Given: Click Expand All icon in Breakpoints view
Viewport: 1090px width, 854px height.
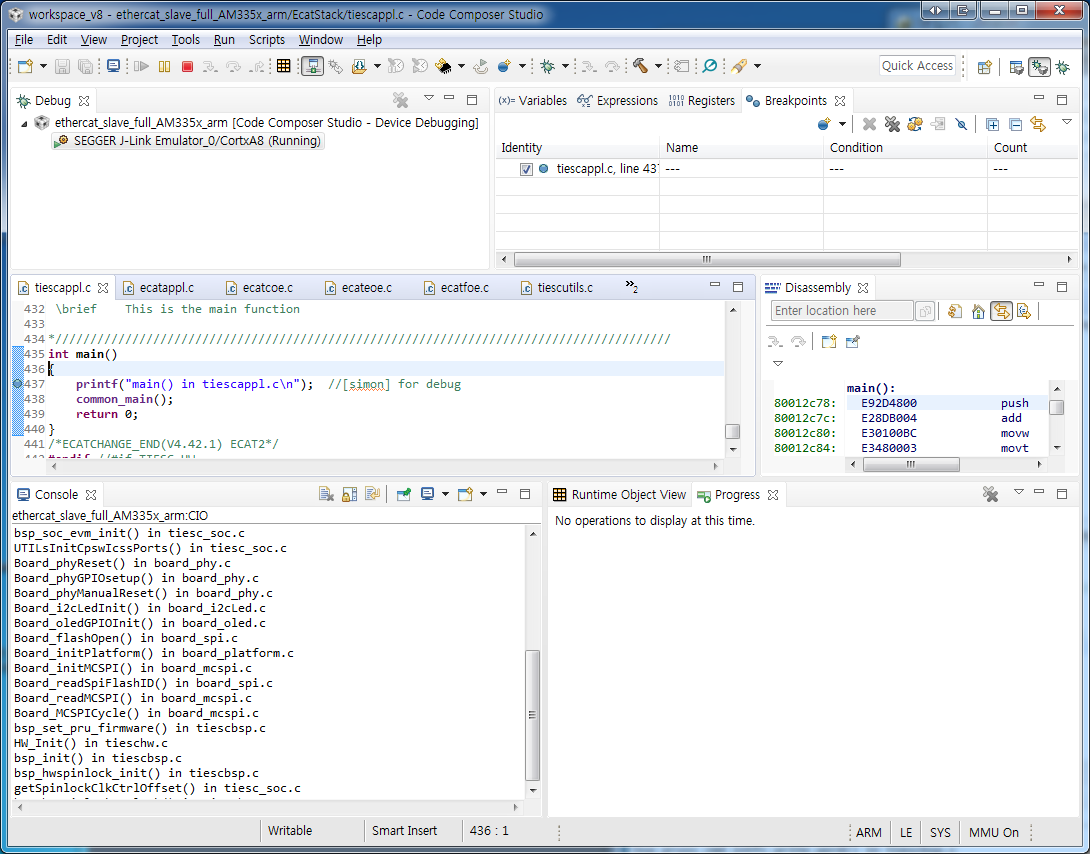Looking at the screenshot, I should coord(992,124).
